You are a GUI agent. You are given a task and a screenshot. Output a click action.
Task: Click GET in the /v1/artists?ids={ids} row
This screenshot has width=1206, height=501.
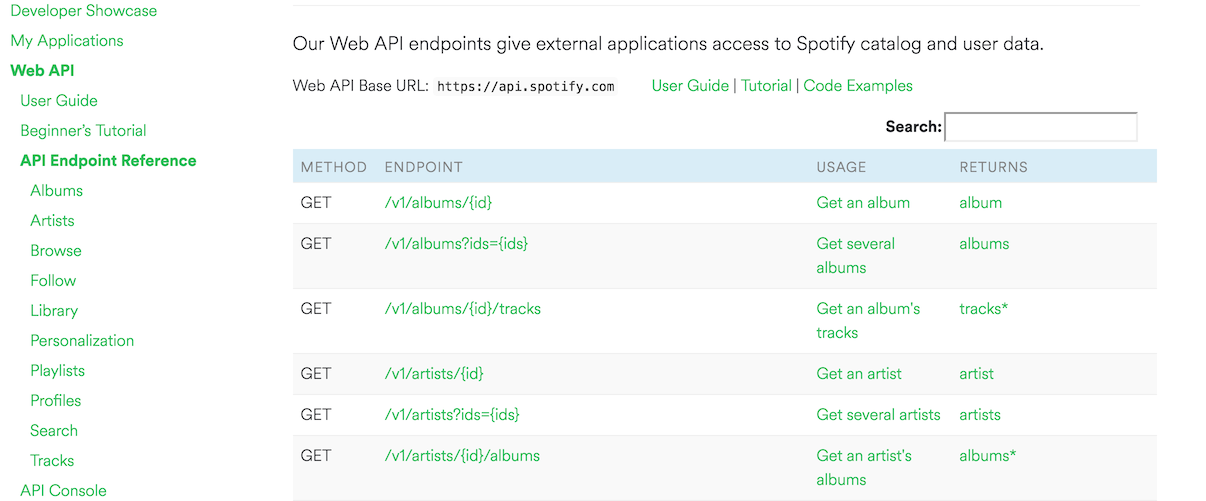[316, 415]
